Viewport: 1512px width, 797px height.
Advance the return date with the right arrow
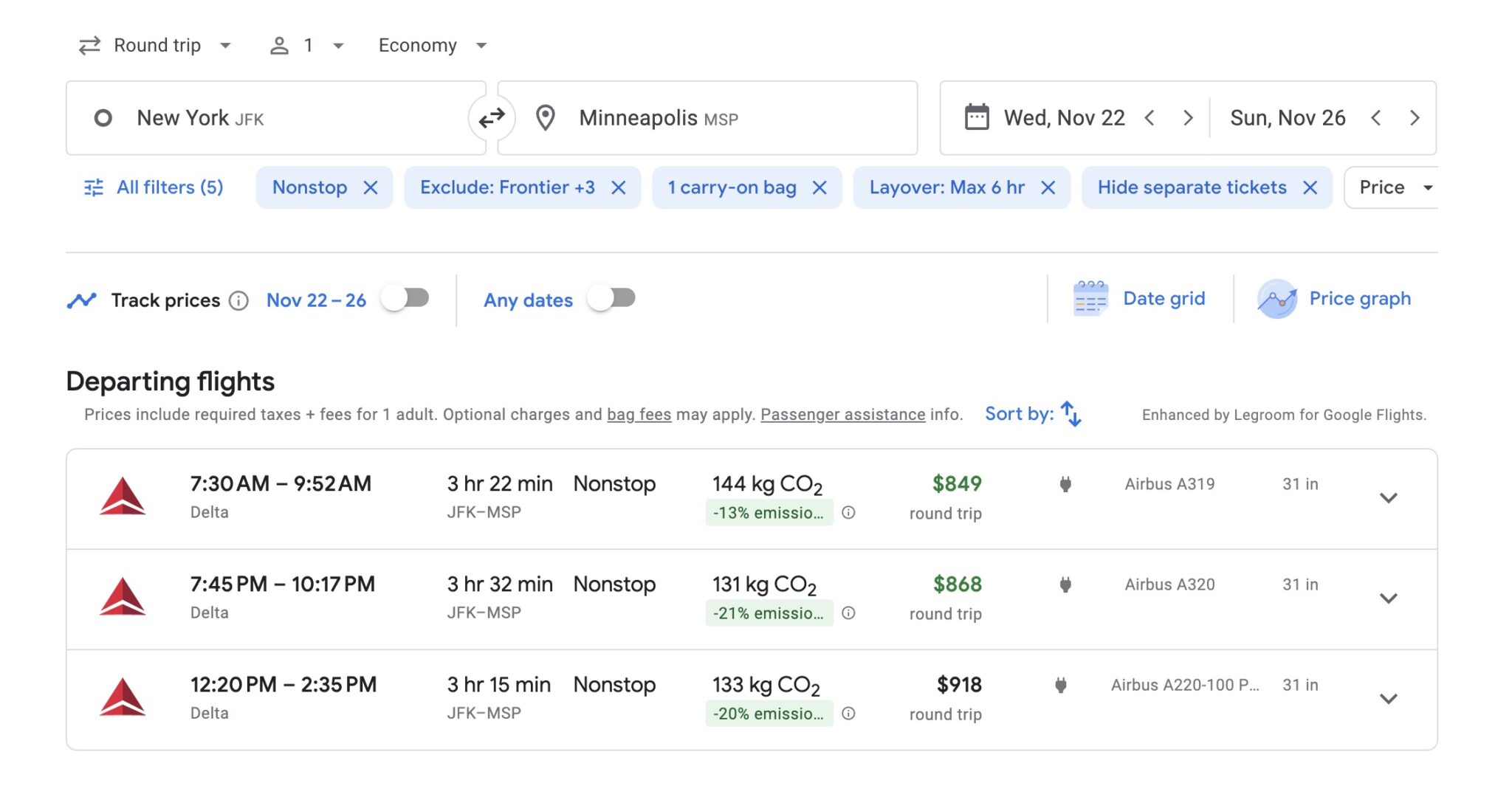tap(1415, 117)
